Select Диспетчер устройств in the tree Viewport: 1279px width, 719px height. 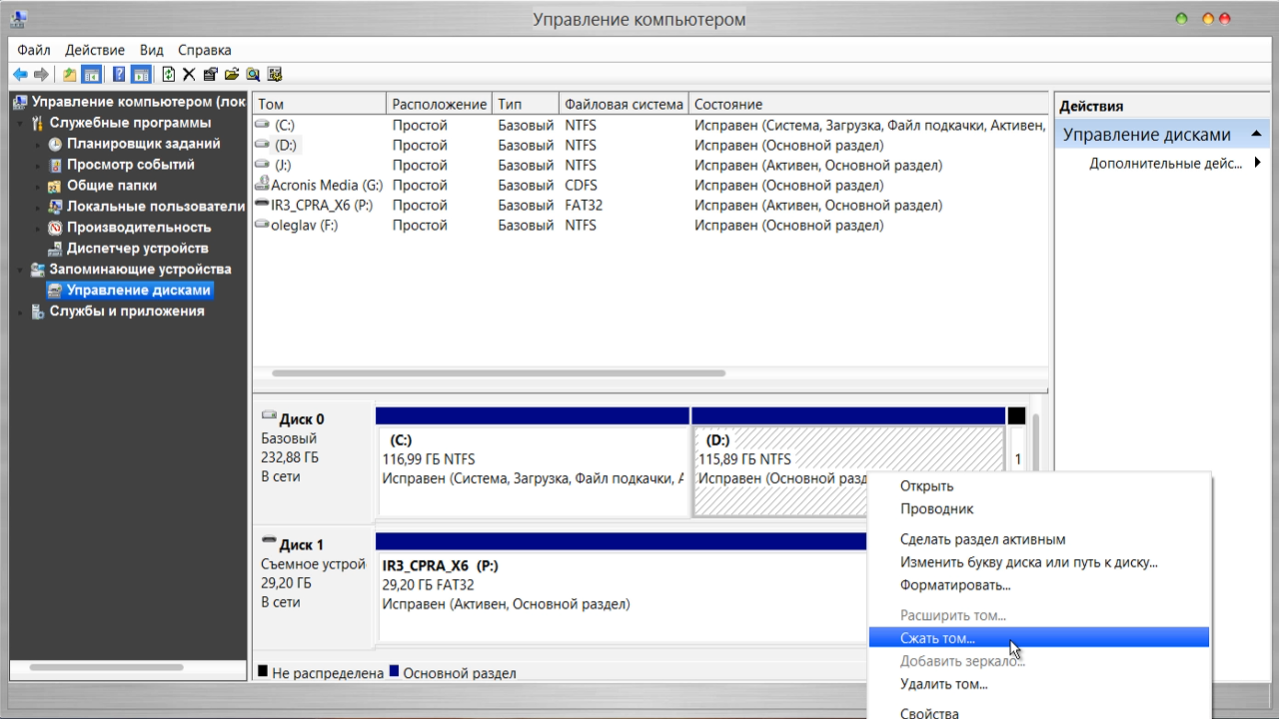(137, 248)
